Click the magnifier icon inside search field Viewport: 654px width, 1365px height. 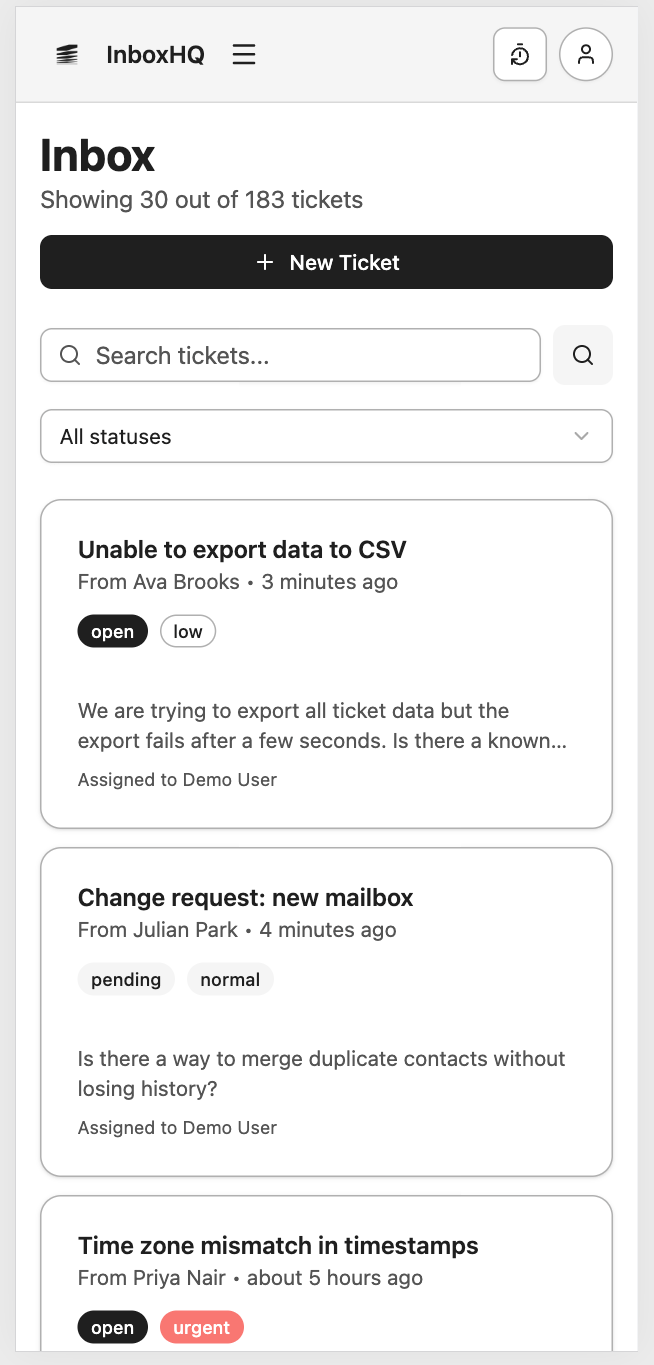click(x=70, y=355)
